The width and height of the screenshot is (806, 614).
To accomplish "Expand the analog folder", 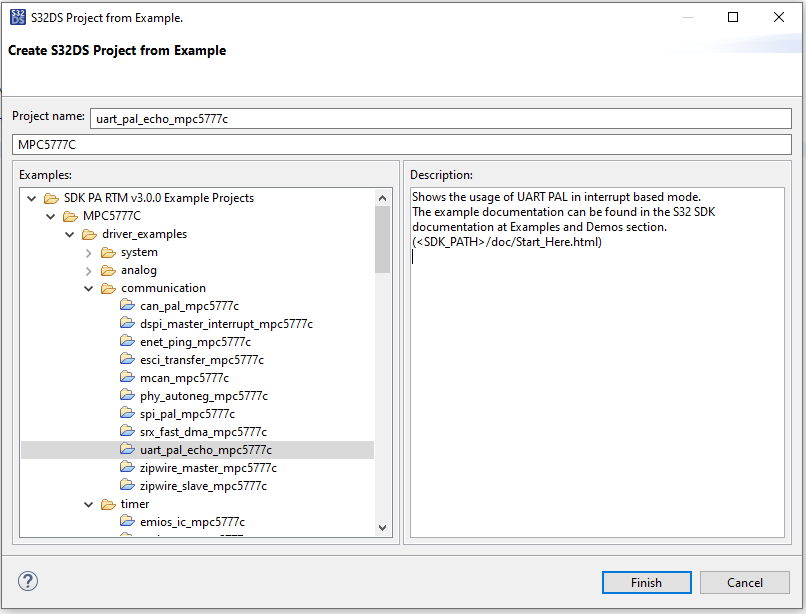I will point(89,270).
